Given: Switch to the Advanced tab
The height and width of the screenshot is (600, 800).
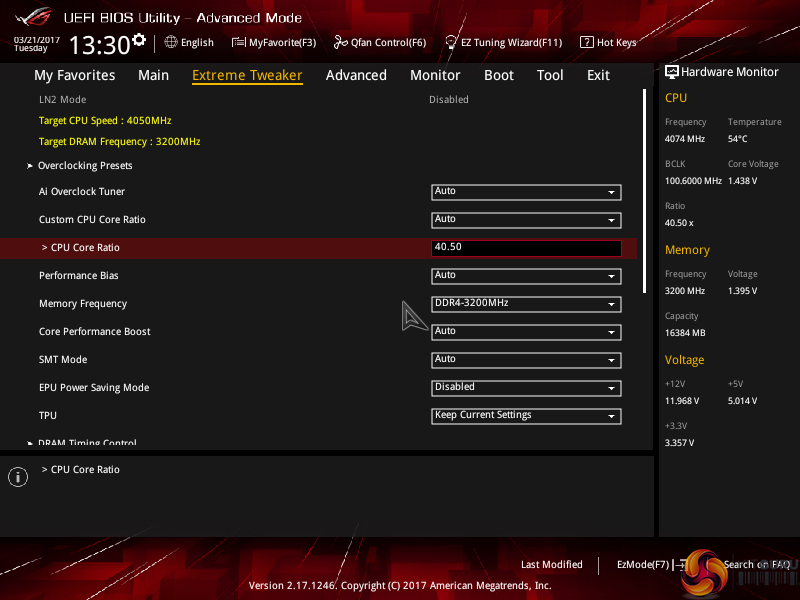Looking at the screenshot, I should point(356,75).
